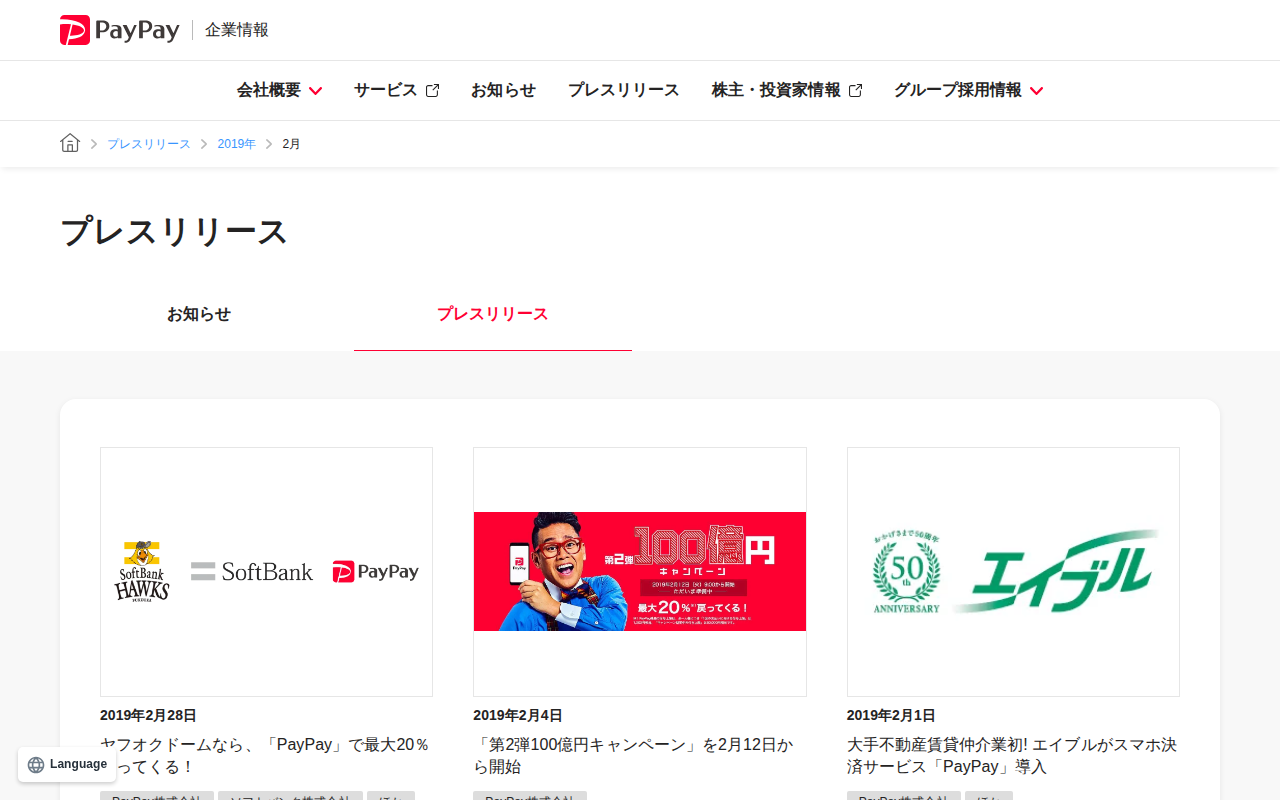
Task: Go to home via breadcrumb house icon
Action: click(70, 143)
